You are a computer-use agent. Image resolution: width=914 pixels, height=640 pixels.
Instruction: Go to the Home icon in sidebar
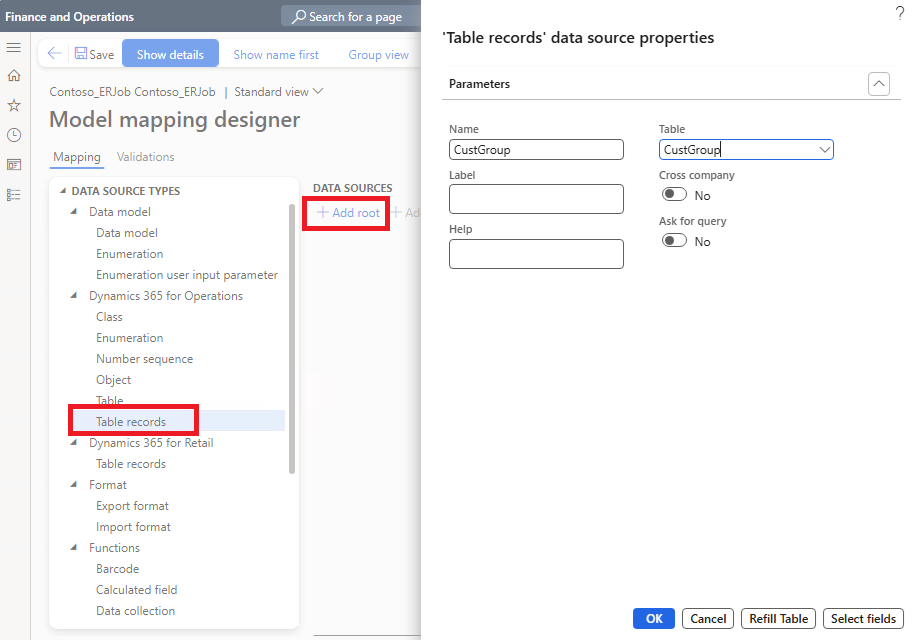tap(14, 76)
